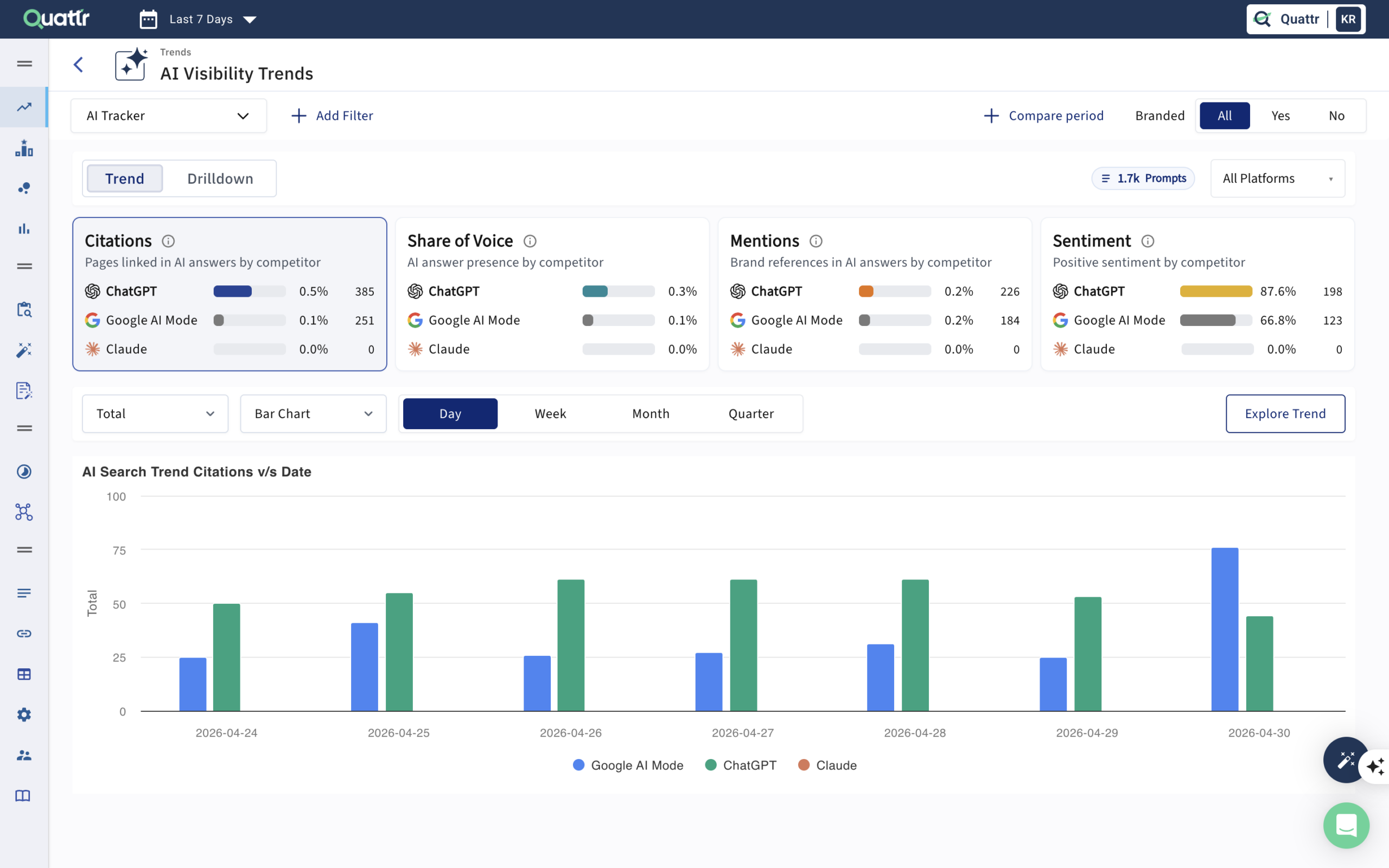Click the Trends breadcrumb label
Screen dimensions: 1389x868
pos(176,52)
